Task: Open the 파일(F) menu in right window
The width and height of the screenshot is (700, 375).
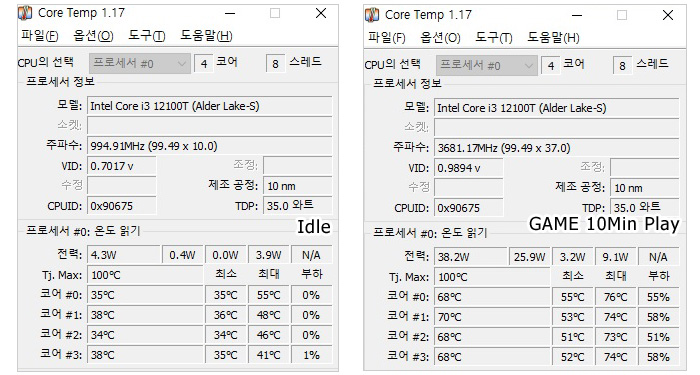Action: [x=387, y=38]
